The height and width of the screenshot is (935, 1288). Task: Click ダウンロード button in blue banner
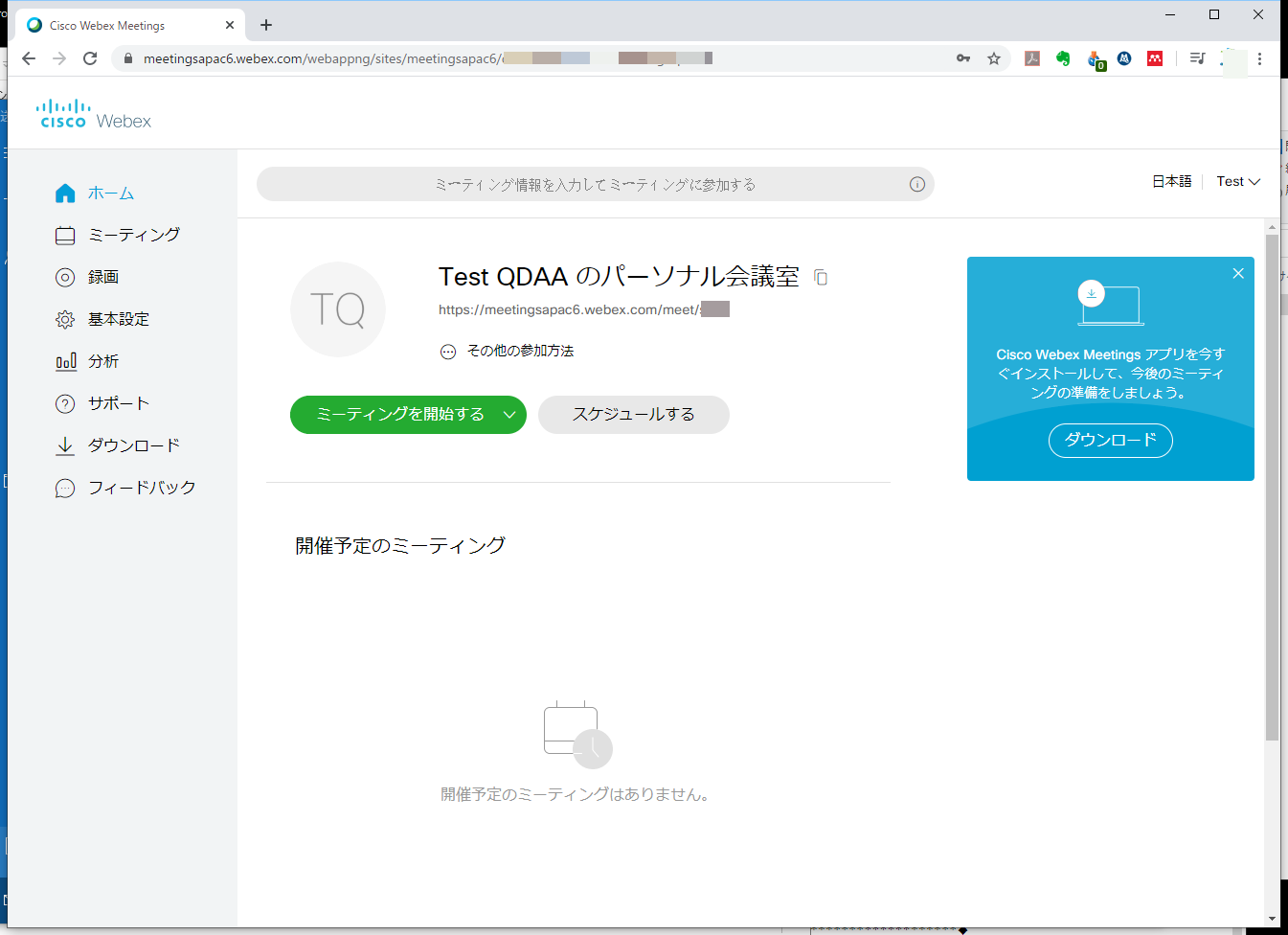[x=1111, y=441]
